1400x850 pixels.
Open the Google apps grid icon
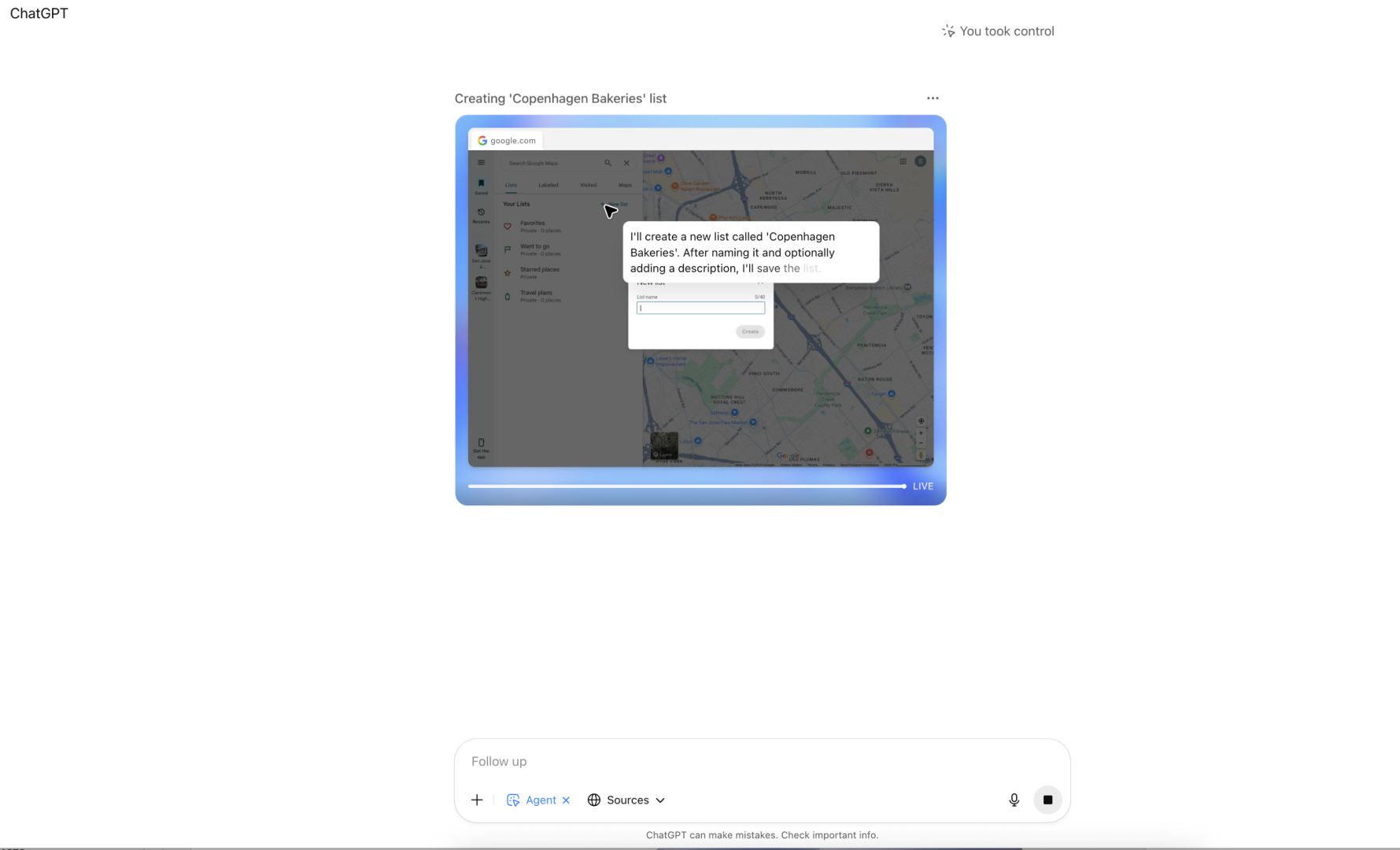pyautogui.click(x=903, y=161)
